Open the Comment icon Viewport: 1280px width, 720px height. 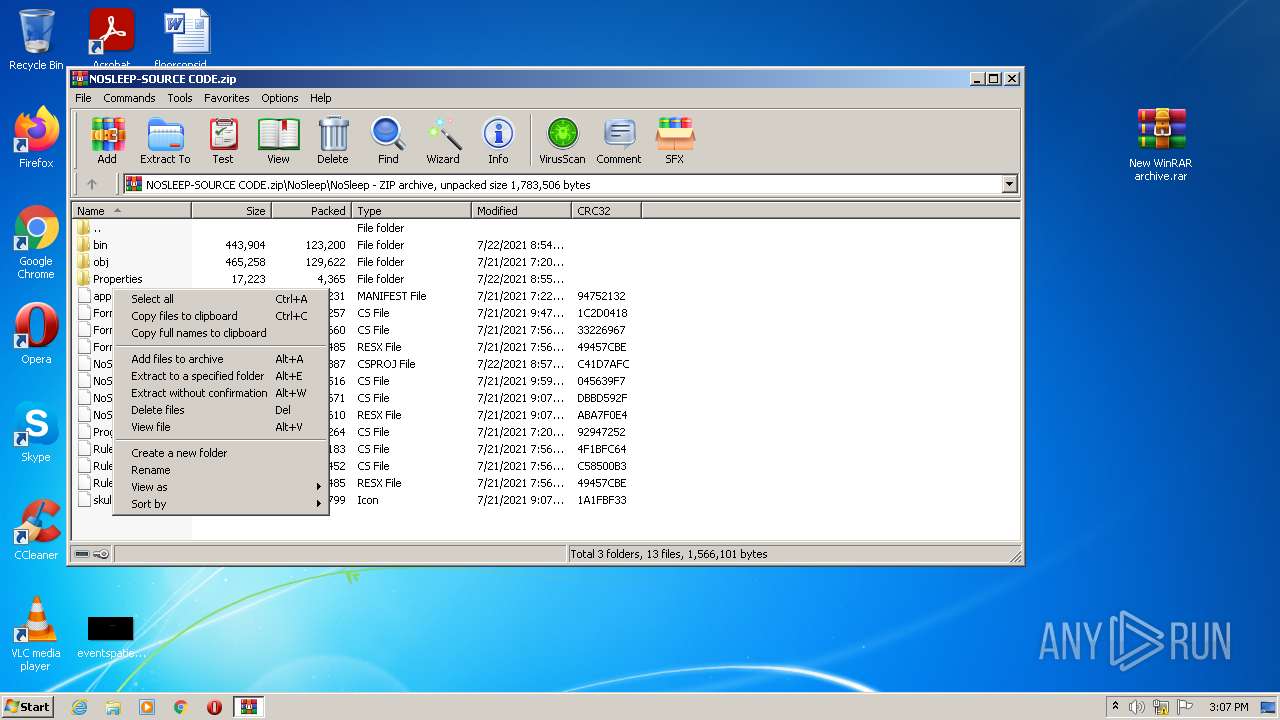[619, 140]
